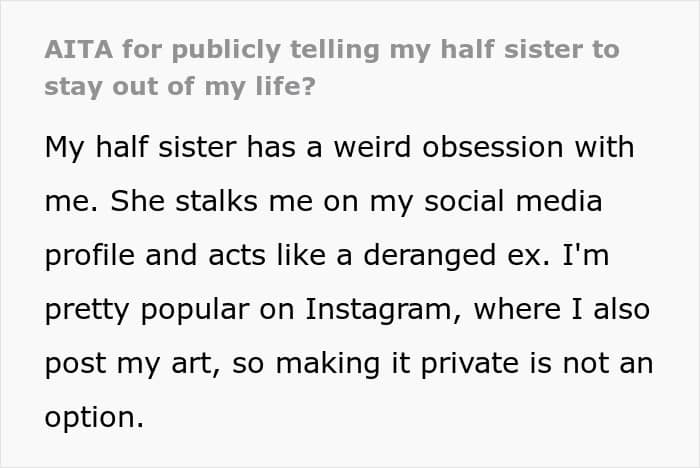Click the final word "option."

point(95,418)
